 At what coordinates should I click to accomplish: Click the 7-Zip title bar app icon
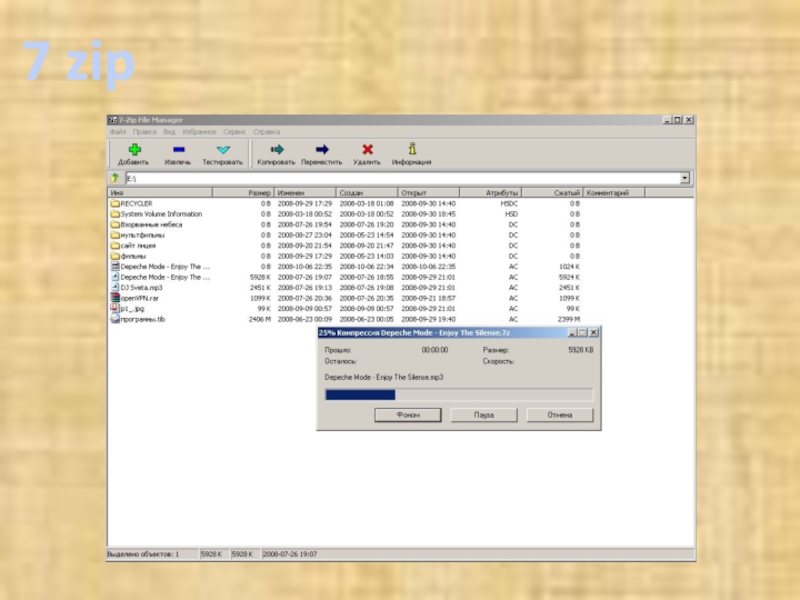pos(112,120)
